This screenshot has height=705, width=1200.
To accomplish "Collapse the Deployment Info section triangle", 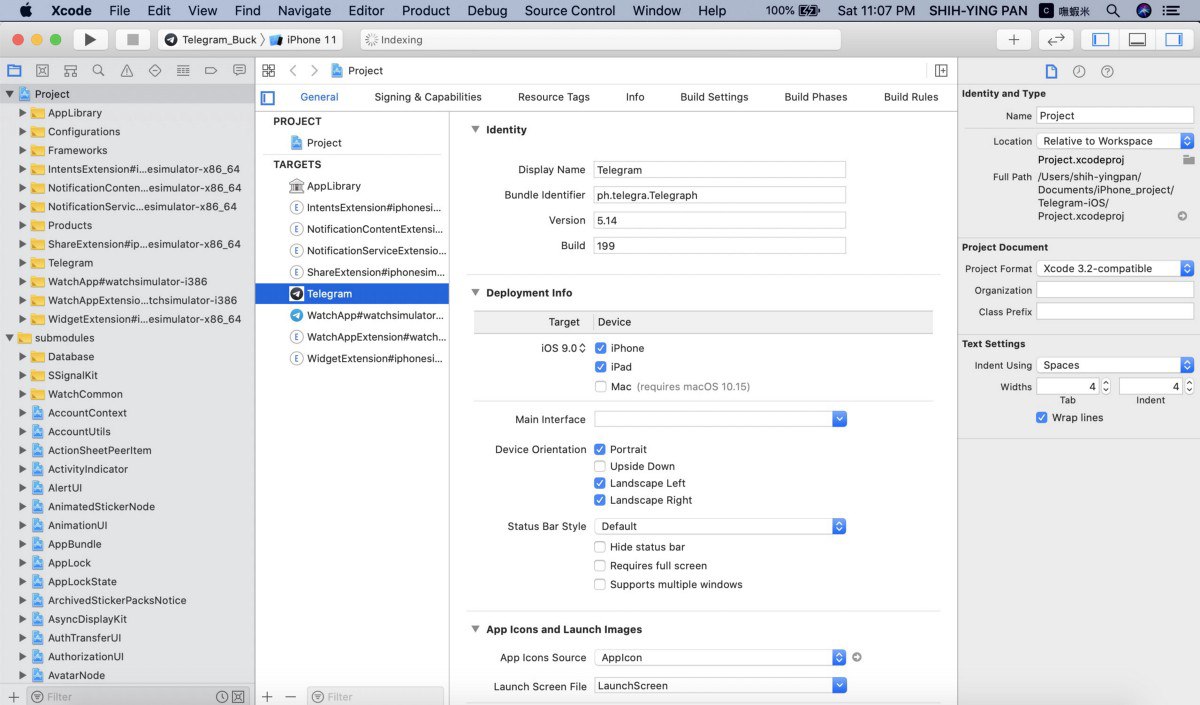I will pyautogui.click(x=475, y=293).
